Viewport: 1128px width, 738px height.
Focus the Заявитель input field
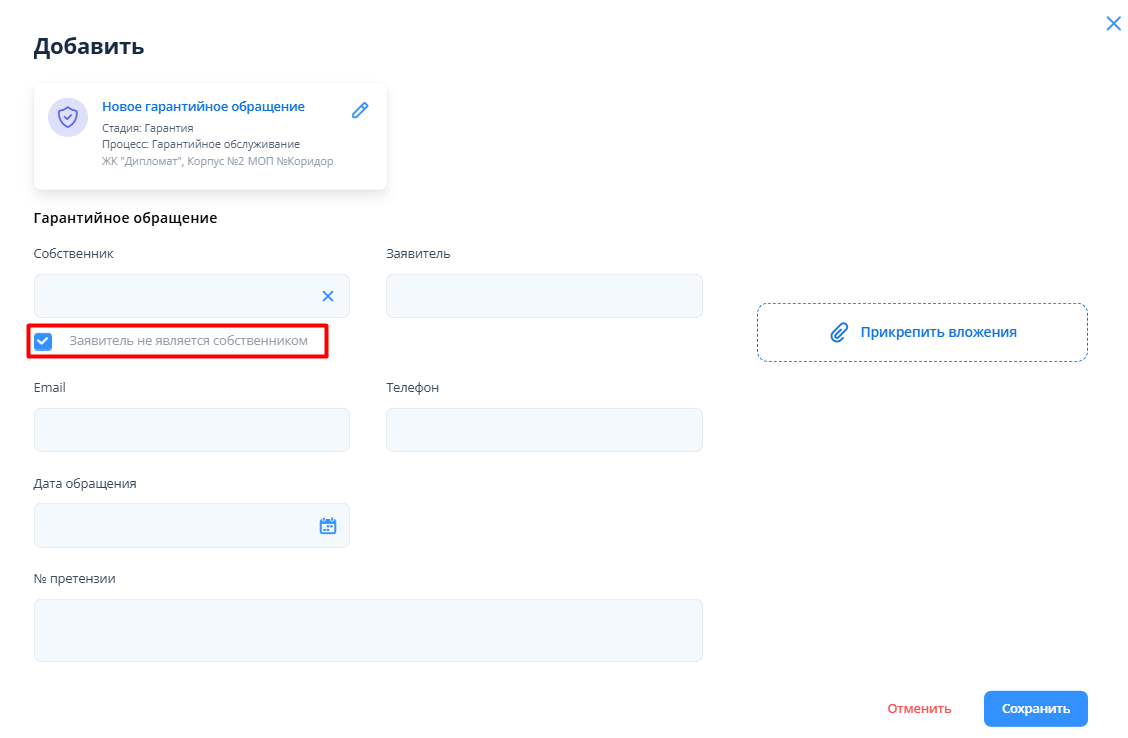pos(544,296)
